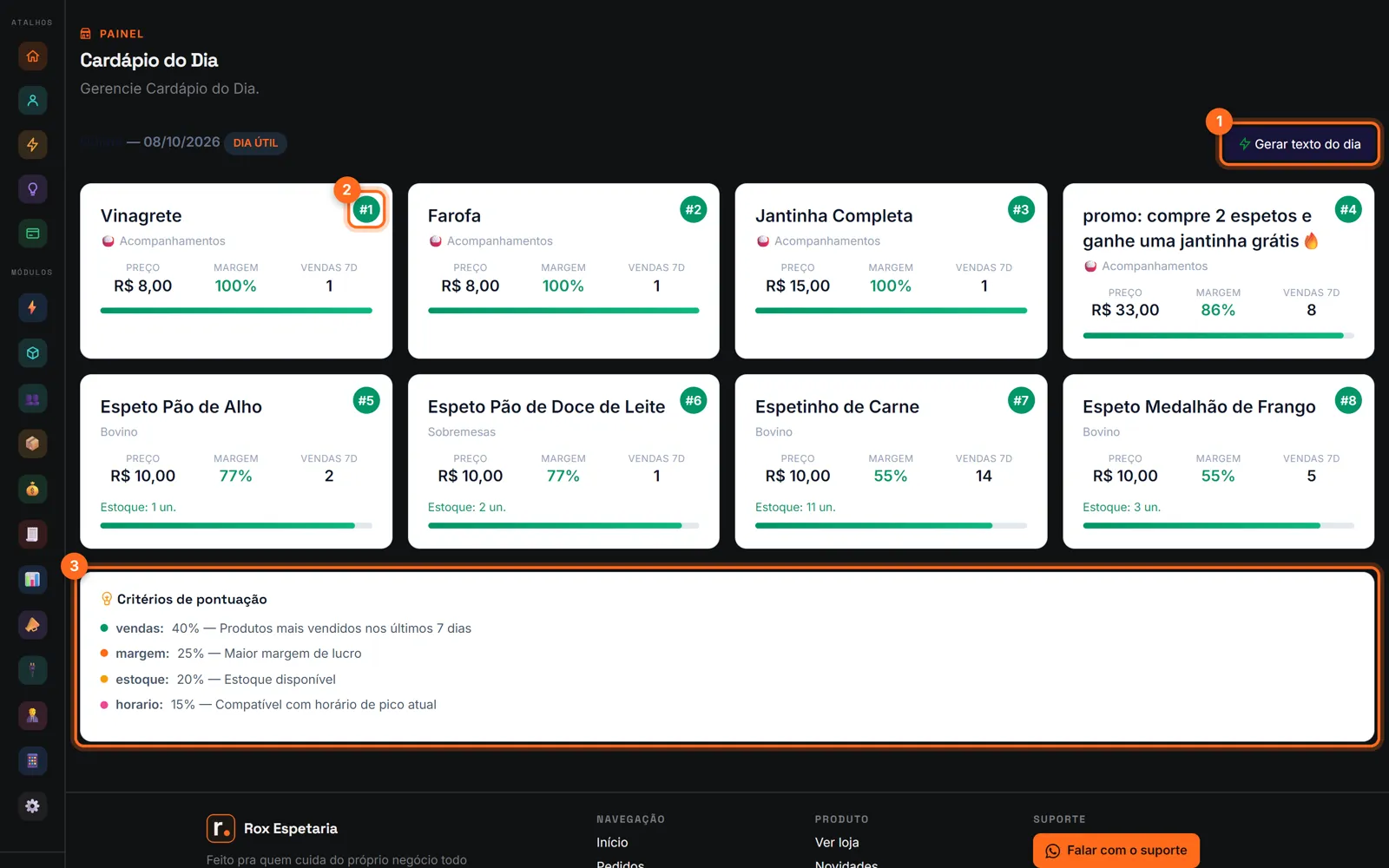Screen dimensions: 1389x868
Task: Open the home shortcut icon
Action: [x=32, y=56]
